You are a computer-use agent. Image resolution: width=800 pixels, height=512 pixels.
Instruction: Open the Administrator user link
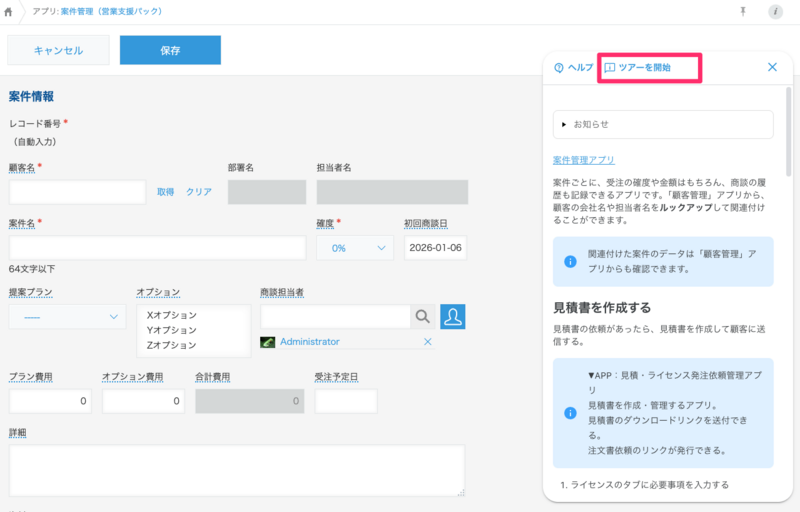pyautogui.click(x=310, y=342)
